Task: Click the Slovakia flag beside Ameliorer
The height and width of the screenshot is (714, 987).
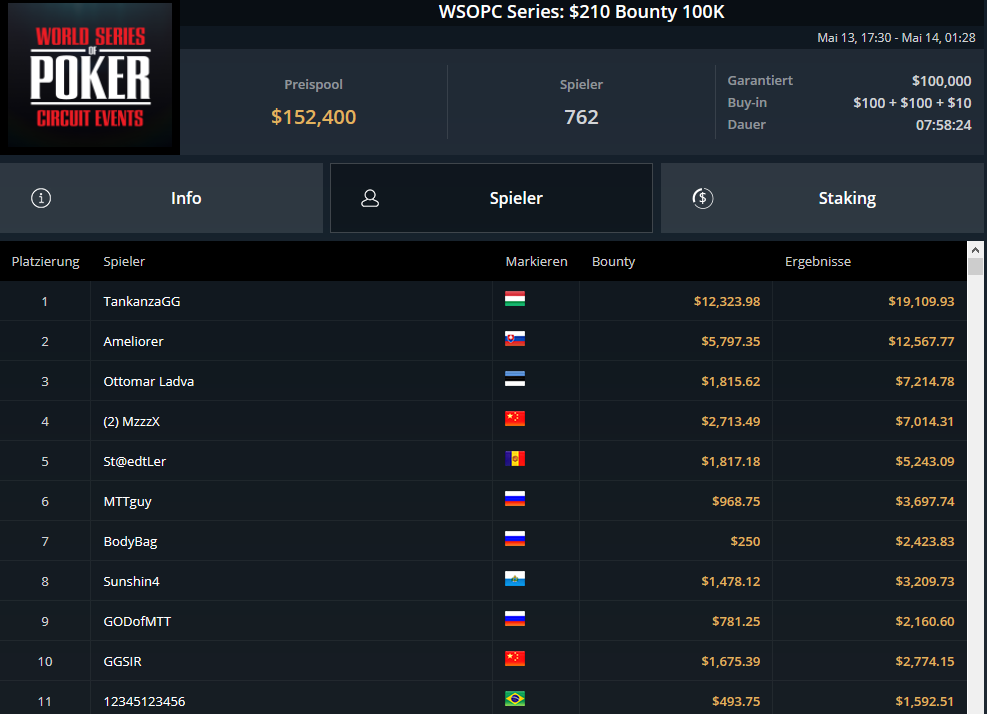Action: (x=515, y=339)
